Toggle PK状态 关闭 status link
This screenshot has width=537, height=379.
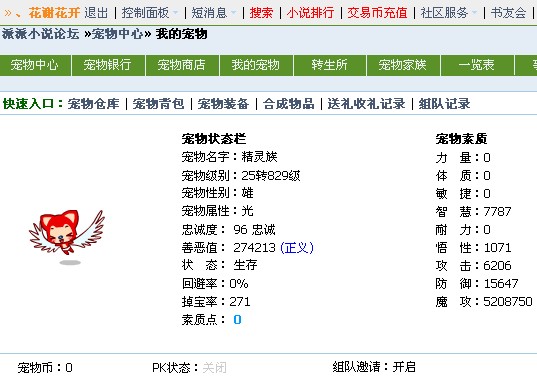click(x=214, y=368)
